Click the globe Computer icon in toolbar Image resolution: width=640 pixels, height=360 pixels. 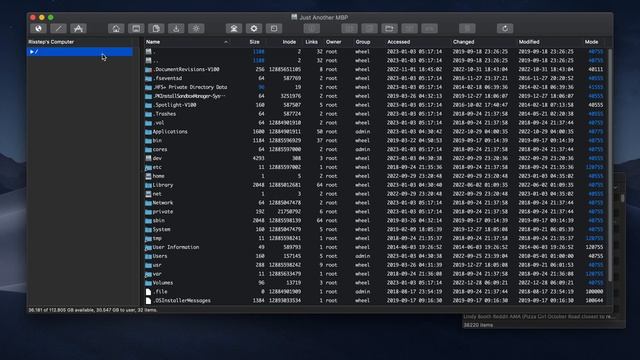click(x=38, y=28)
